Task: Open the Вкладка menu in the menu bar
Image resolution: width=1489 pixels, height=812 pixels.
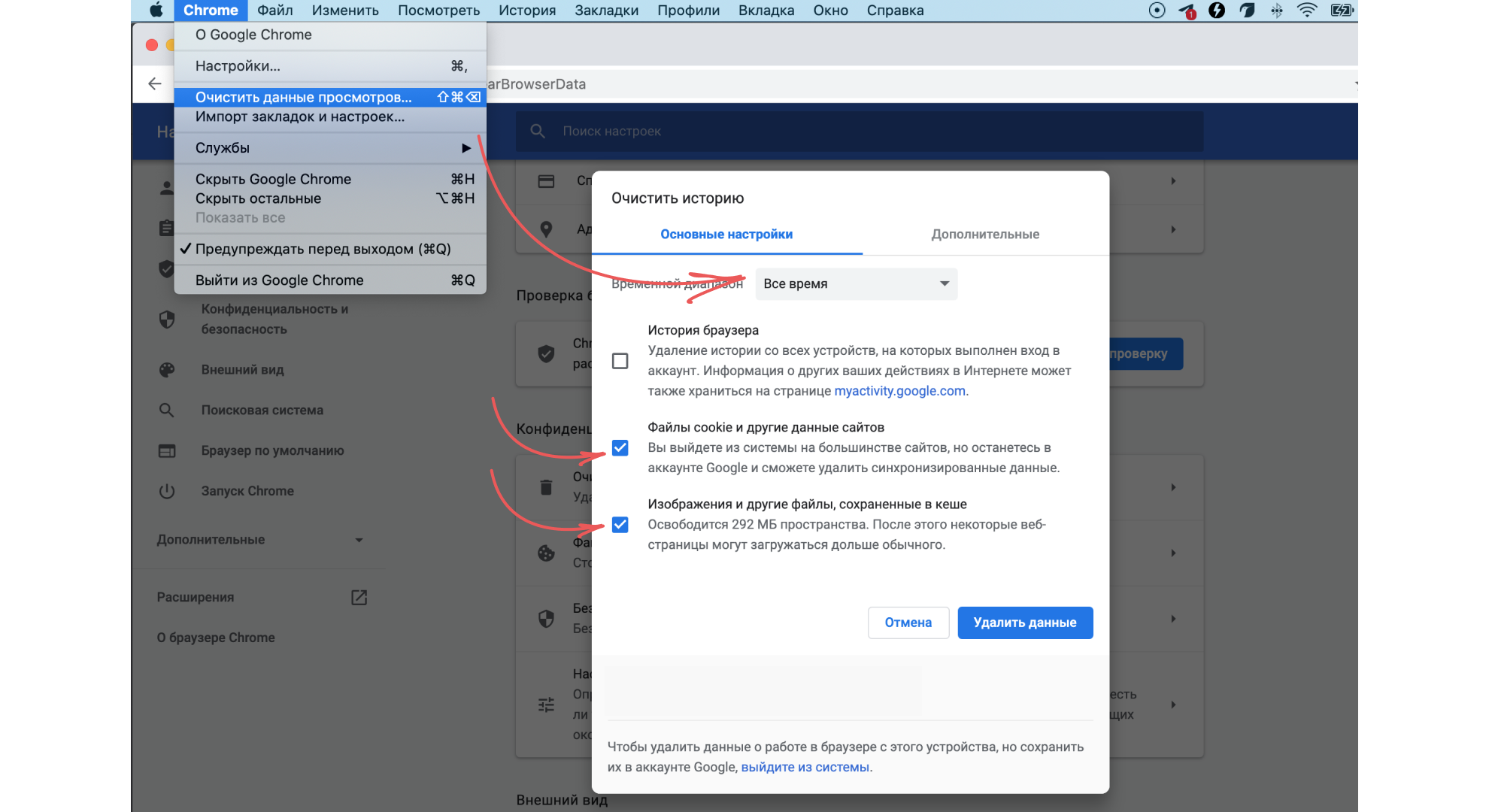Action: (766, 11)
